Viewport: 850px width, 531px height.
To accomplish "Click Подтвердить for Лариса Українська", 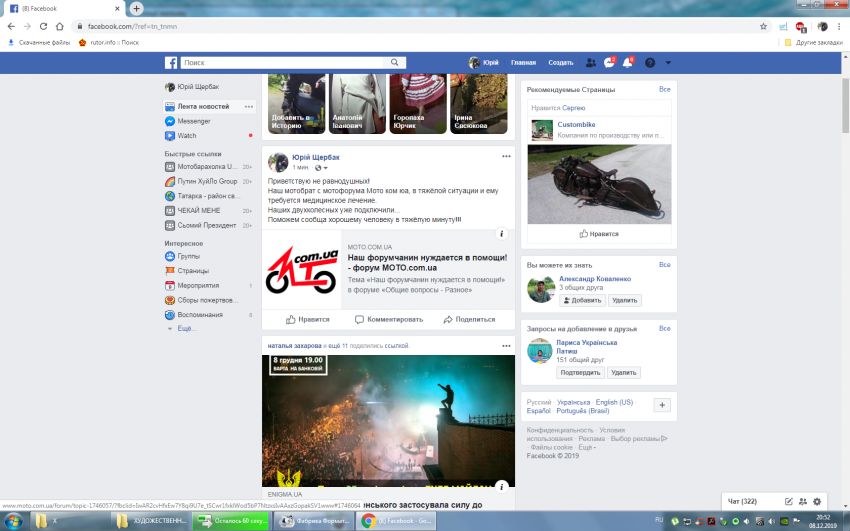I will [580, 373].
